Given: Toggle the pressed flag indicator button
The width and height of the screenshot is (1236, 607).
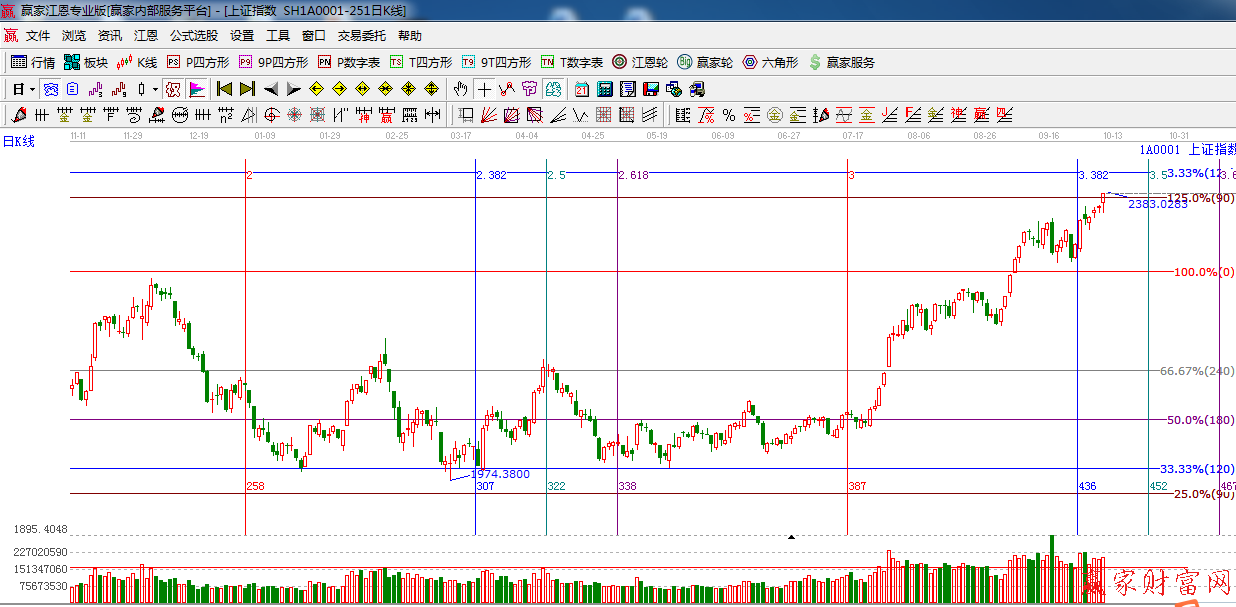Looking at the screenshot, I should 197,89.
